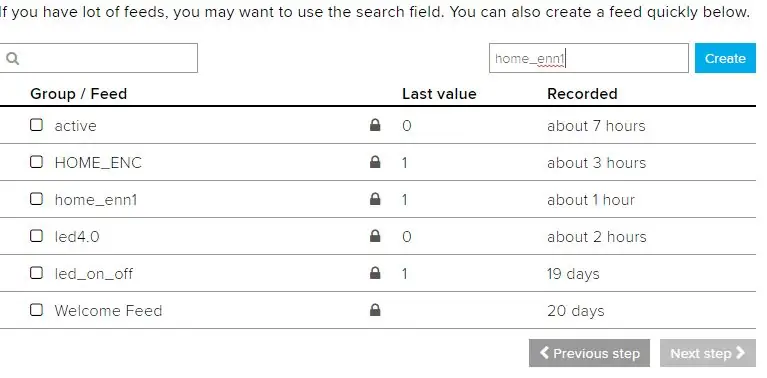Select the home_enn1 feed checkbox
Screen dimensions: 767x378
(36, 199)
